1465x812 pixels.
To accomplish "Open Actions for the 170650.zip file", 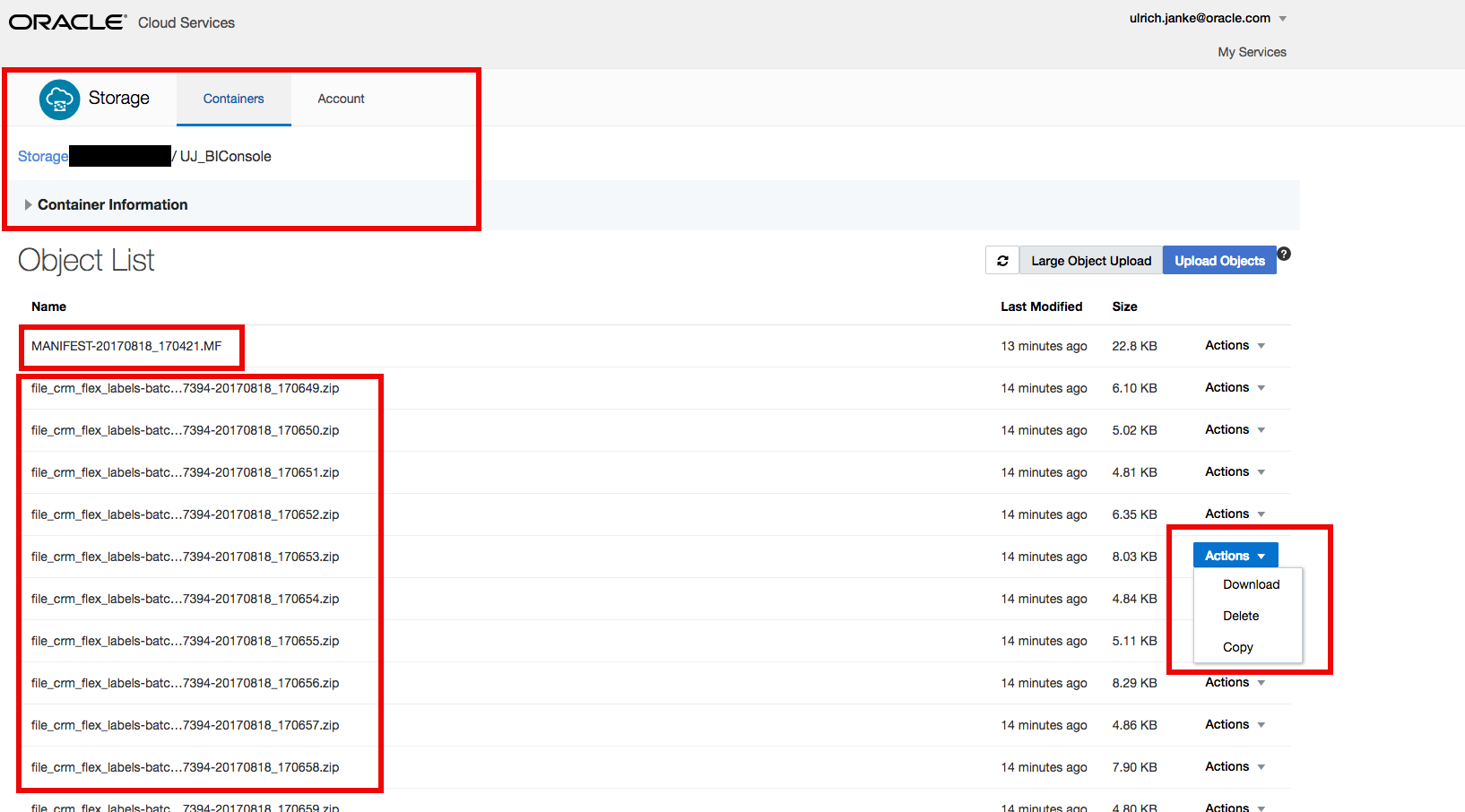I will point(1235,429).
